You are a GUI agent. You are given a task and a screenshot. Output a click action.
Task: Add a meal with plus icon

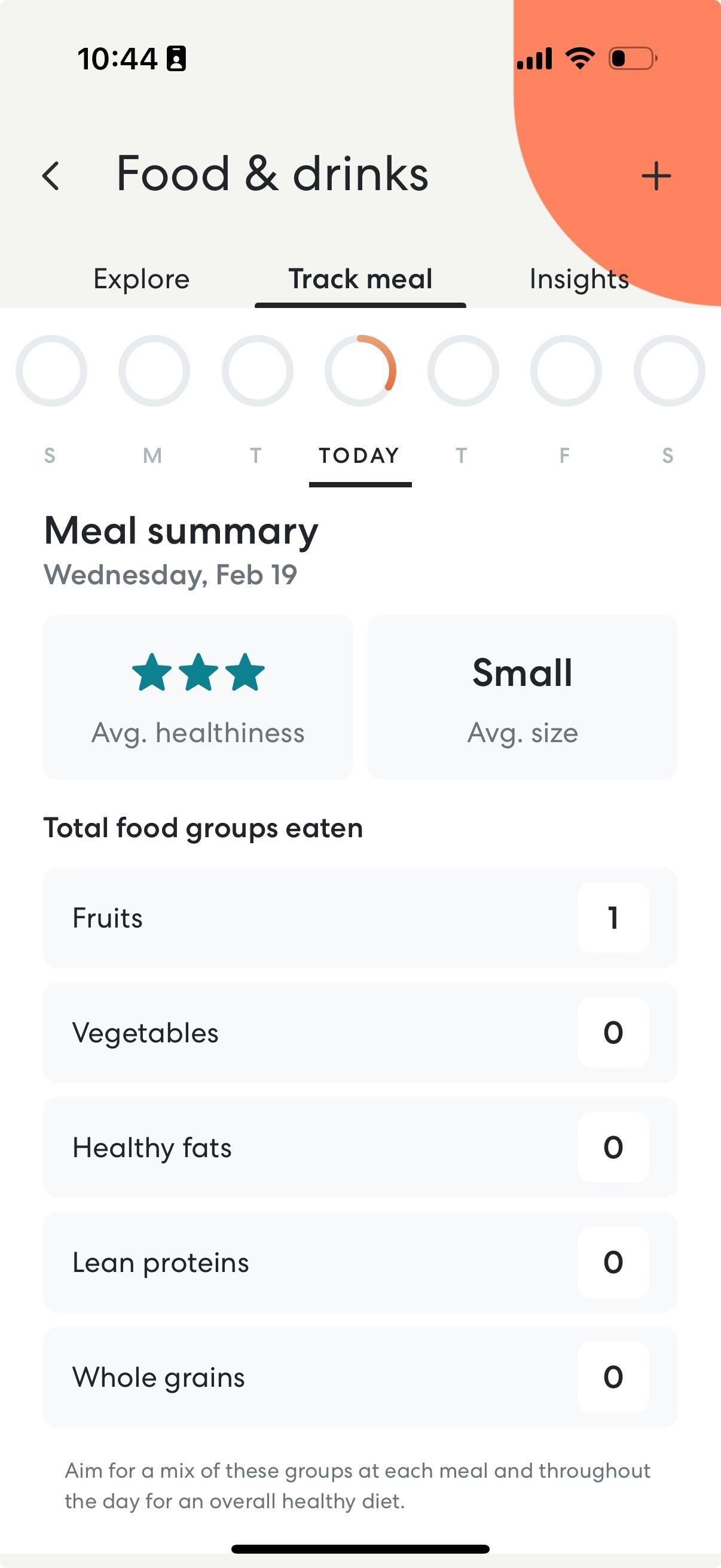click(656, 176)
